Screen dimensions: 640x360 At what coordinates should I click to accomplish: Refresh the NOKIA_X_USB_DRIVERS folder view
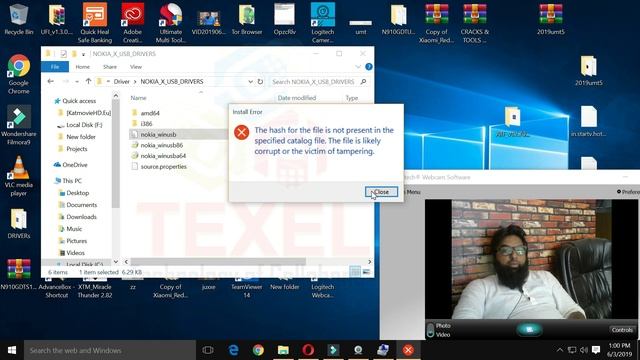click(260, 82)
